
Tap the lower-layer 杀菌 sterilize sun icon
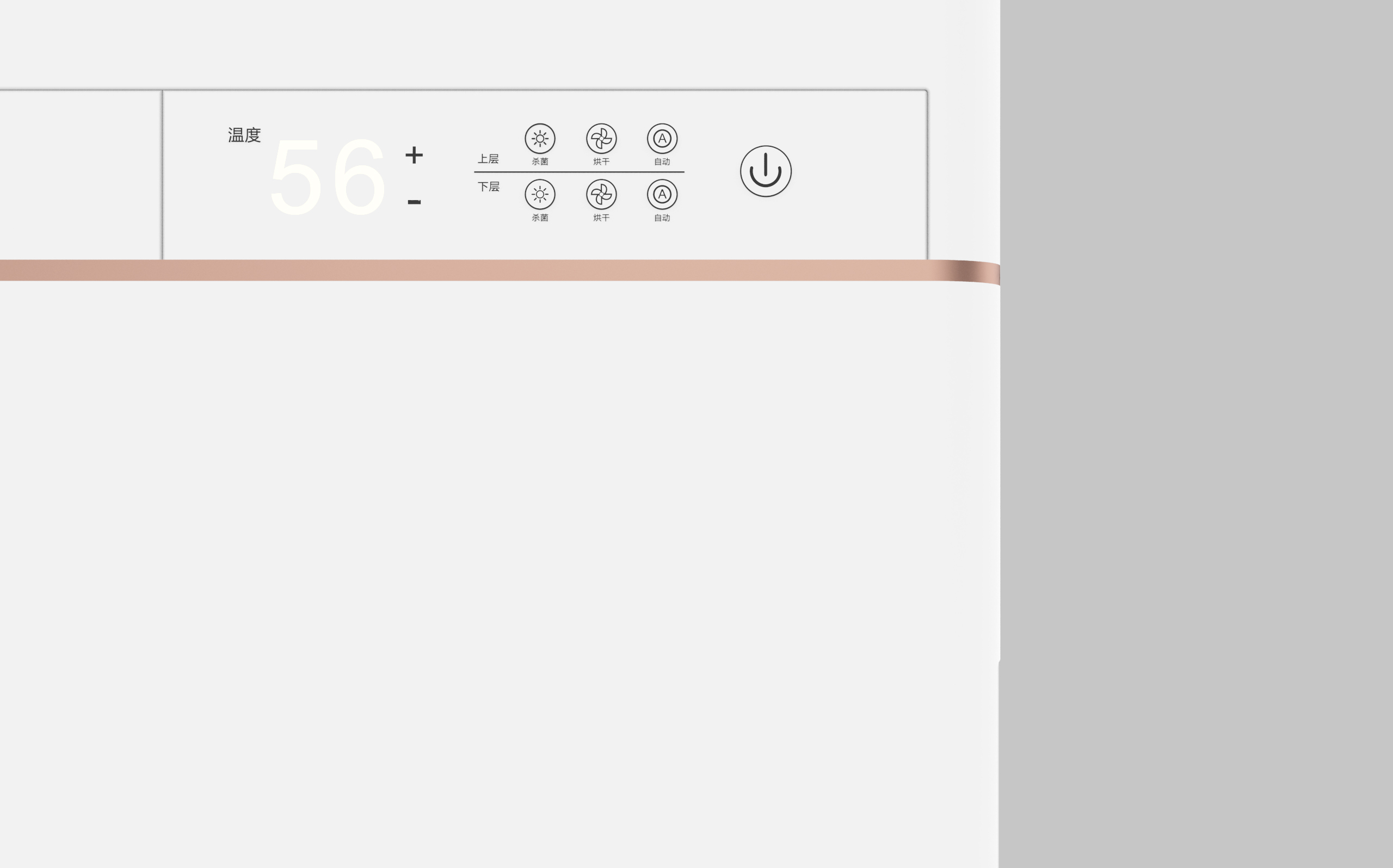click(540, 194)
